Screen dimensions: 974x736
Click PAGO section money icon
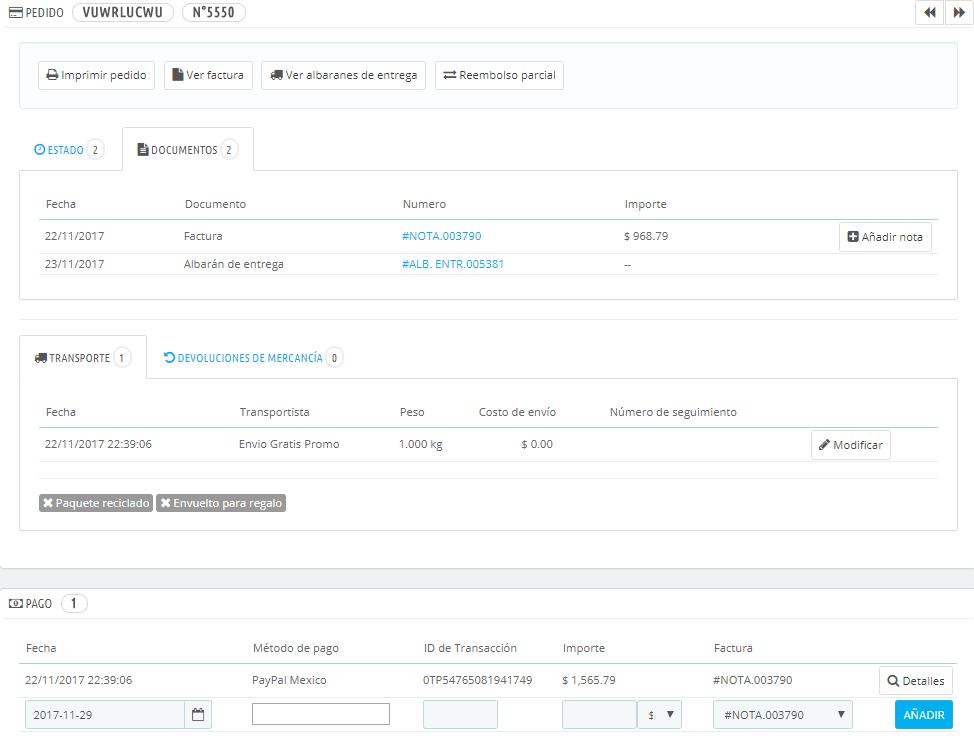click(x=16, y=604)
